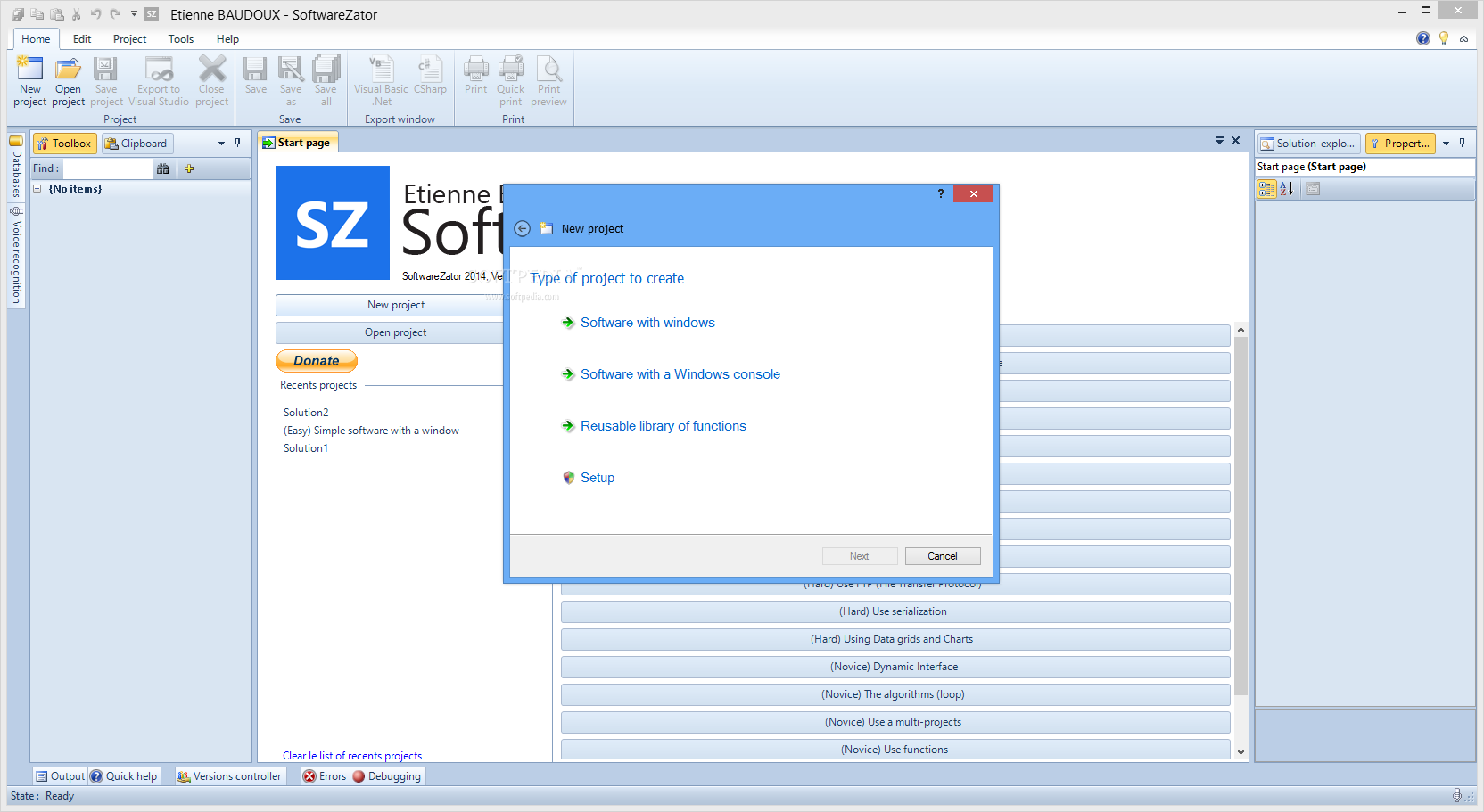Click the Donate button

pos(317,361)
